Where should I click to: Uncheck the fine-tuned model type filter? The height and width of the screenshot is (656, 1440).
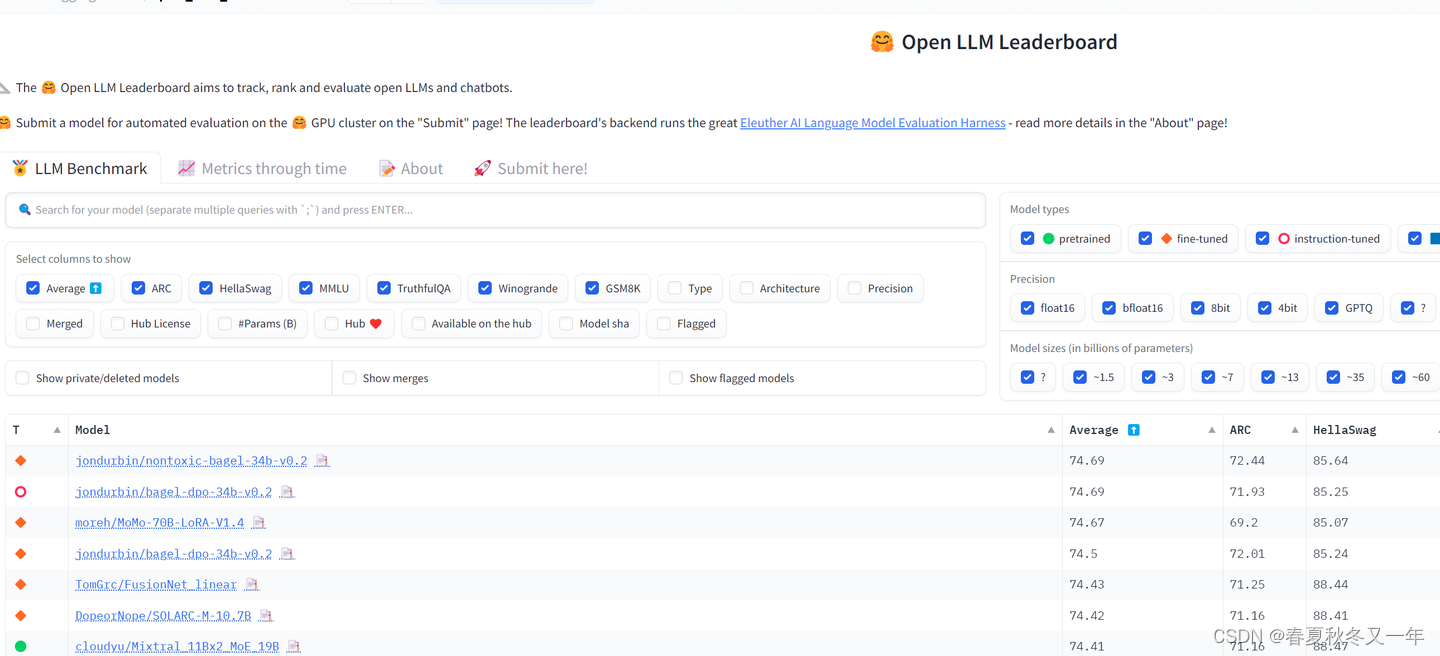click(x=1146, y=238)
